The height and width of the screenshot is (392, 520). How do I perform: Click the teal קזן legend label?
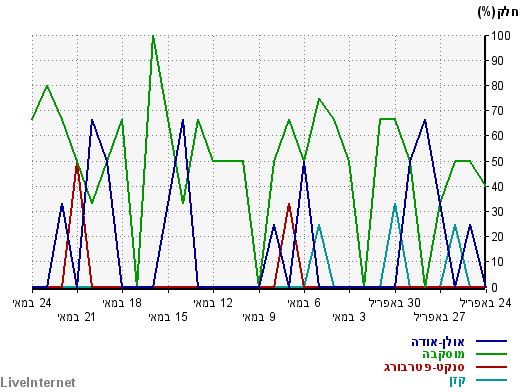click(457, 380)
